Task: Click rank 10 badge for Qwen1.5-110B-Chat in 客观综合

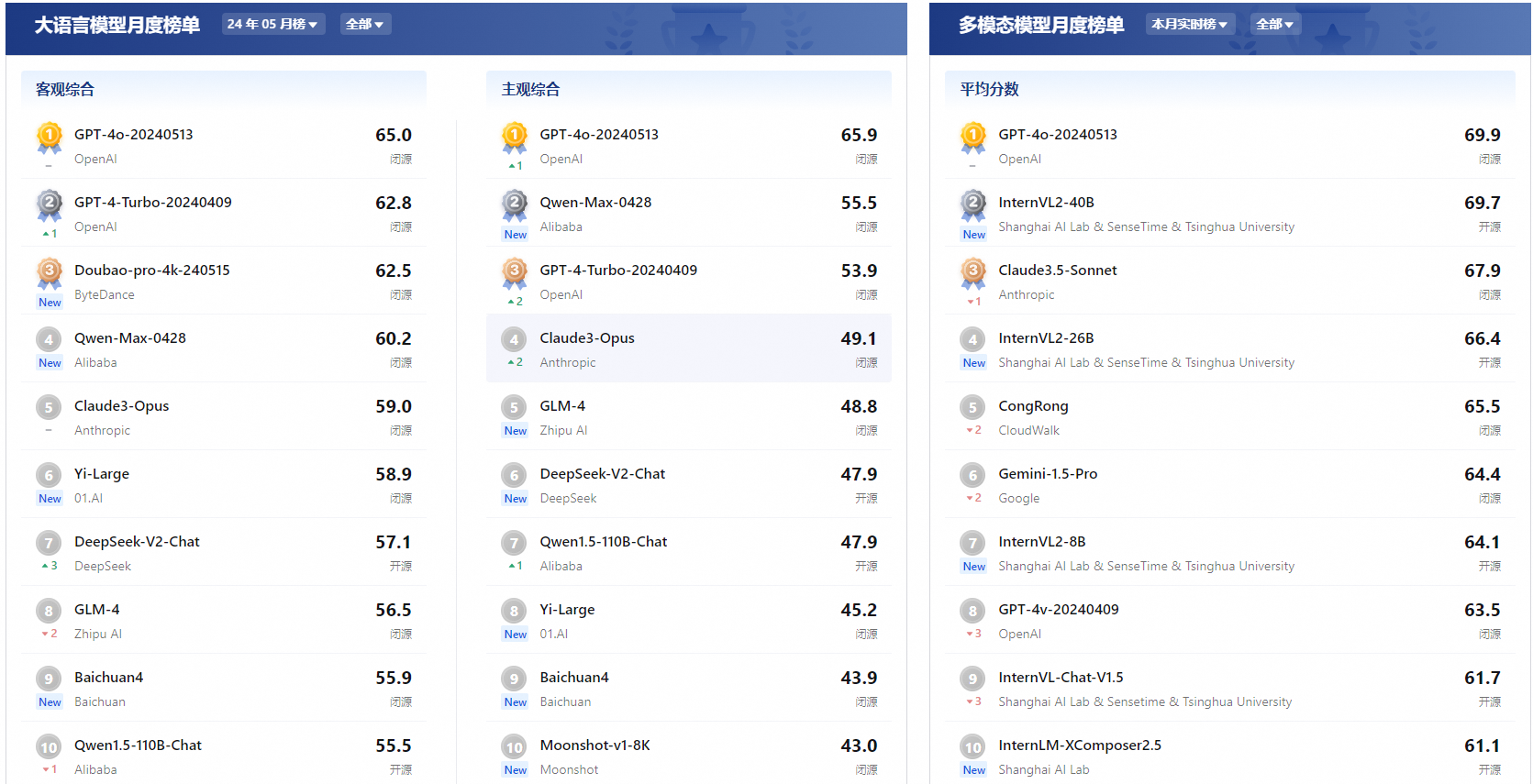Action: 49,746
